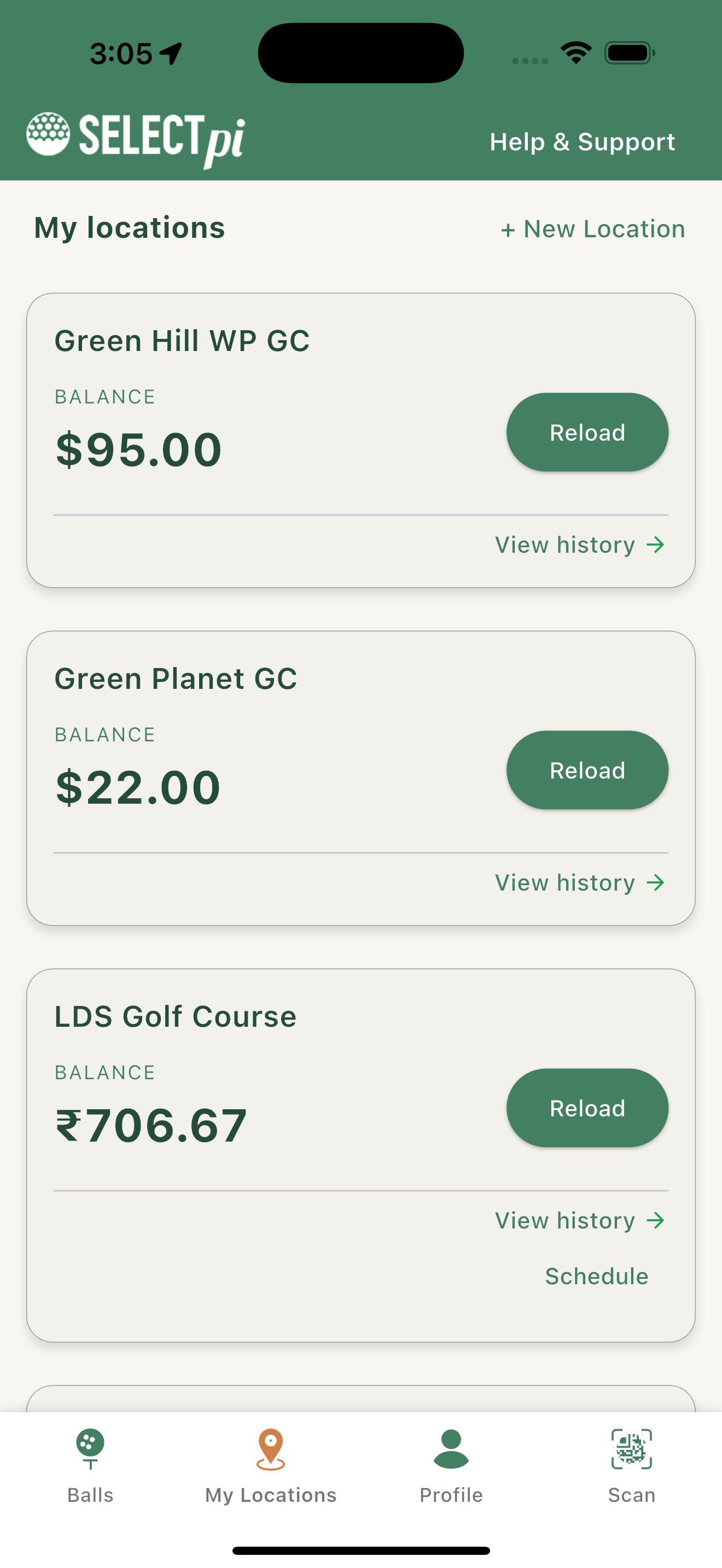Tap the location arrow beside the time
The height and width of the screenshot is (1568, 722).
pyautogui.click(x=171, y=54)
